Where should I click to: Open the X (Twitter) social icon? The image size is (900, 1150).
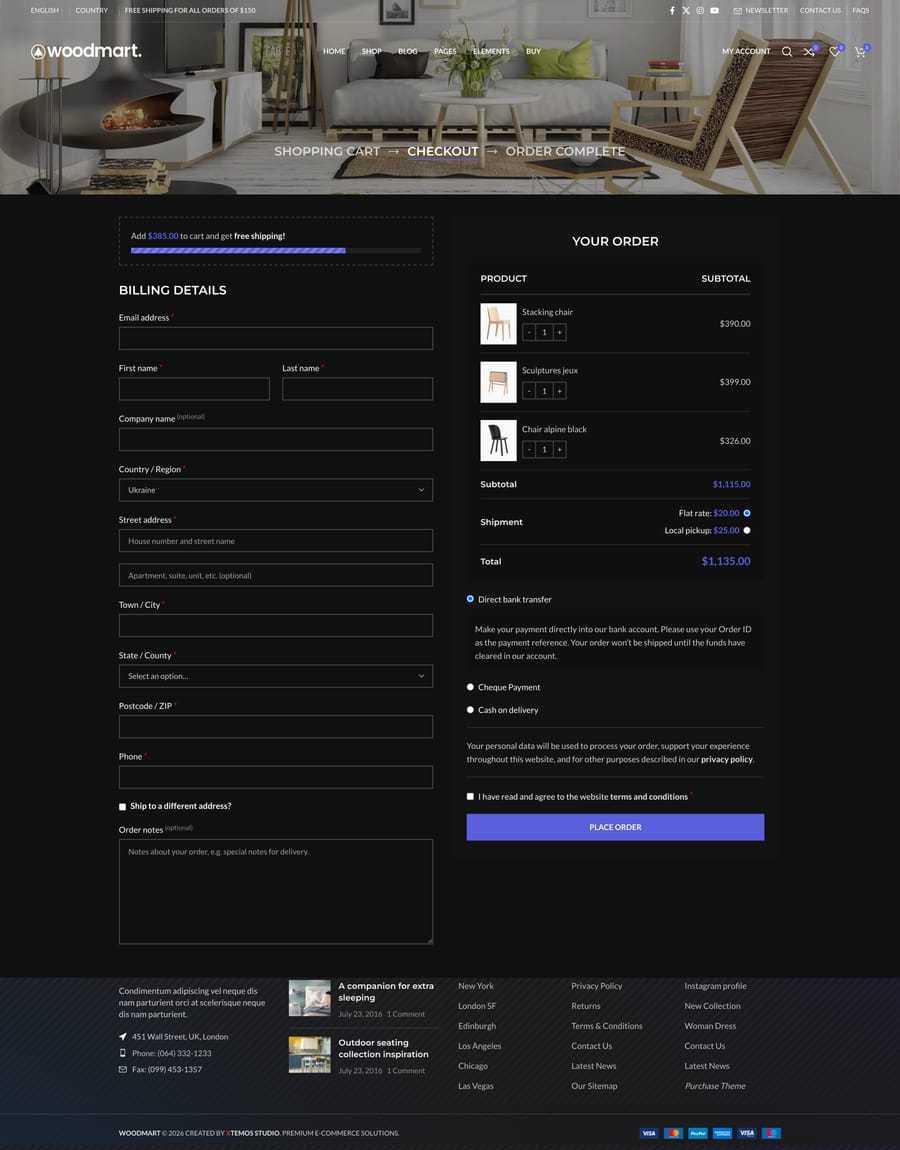pos(686,10)
